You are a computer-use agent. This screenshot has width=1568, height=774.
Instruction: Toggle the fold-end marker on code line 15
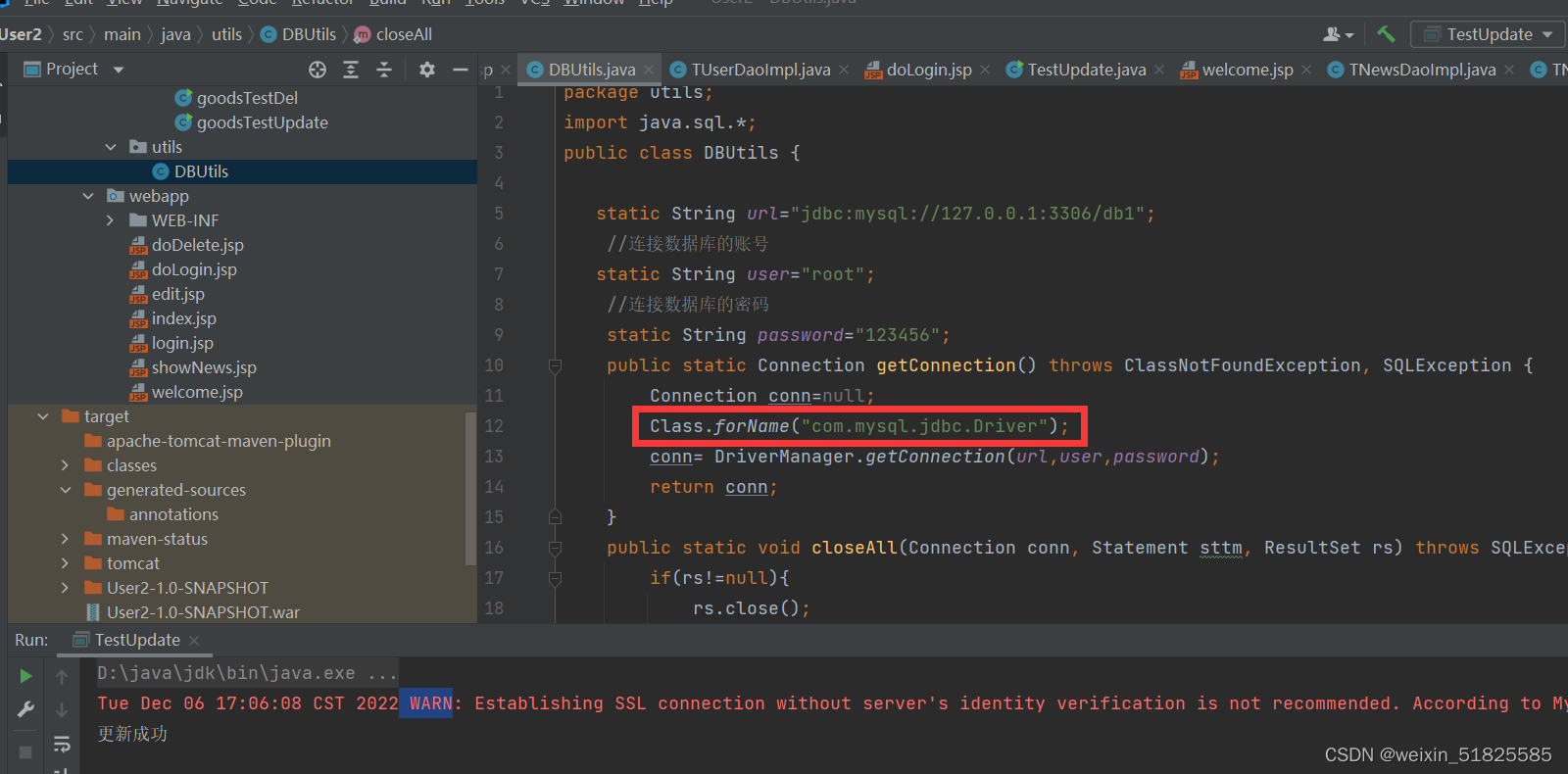[555, 517]
